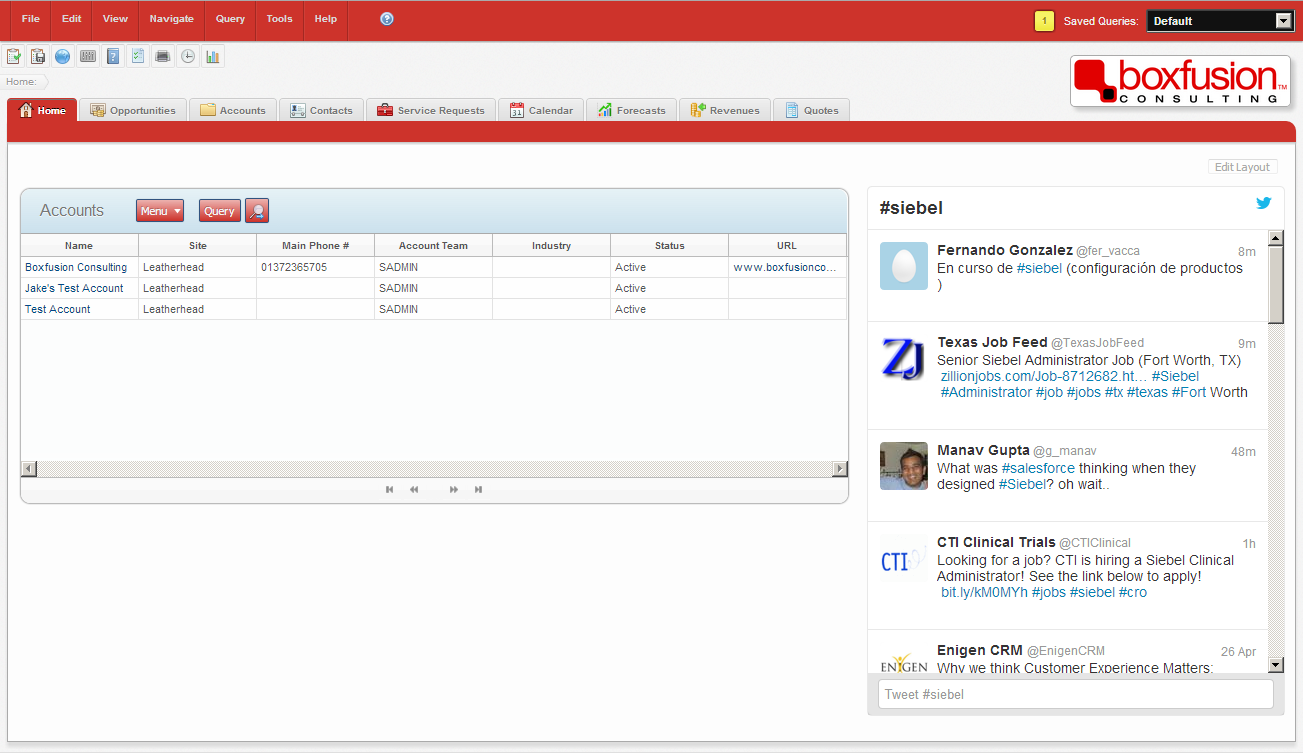Screen dimensions: 1303x753
Task: Switch to the Accounts tab
Action: (233, 110)
